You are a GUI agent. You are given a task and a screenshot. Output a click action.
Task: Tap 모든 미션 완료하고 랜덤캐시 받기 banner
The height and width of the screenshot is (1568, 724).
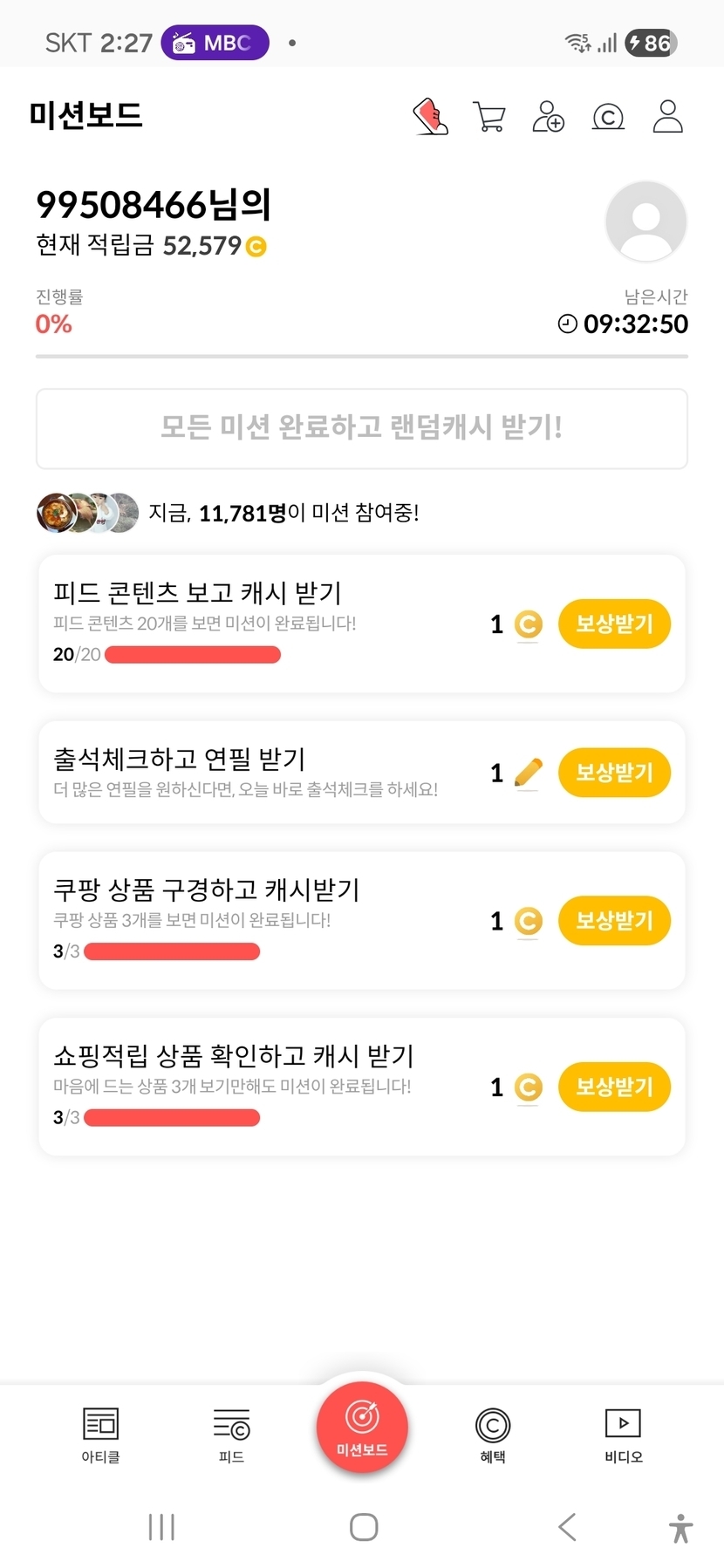[x=362, y=428]
